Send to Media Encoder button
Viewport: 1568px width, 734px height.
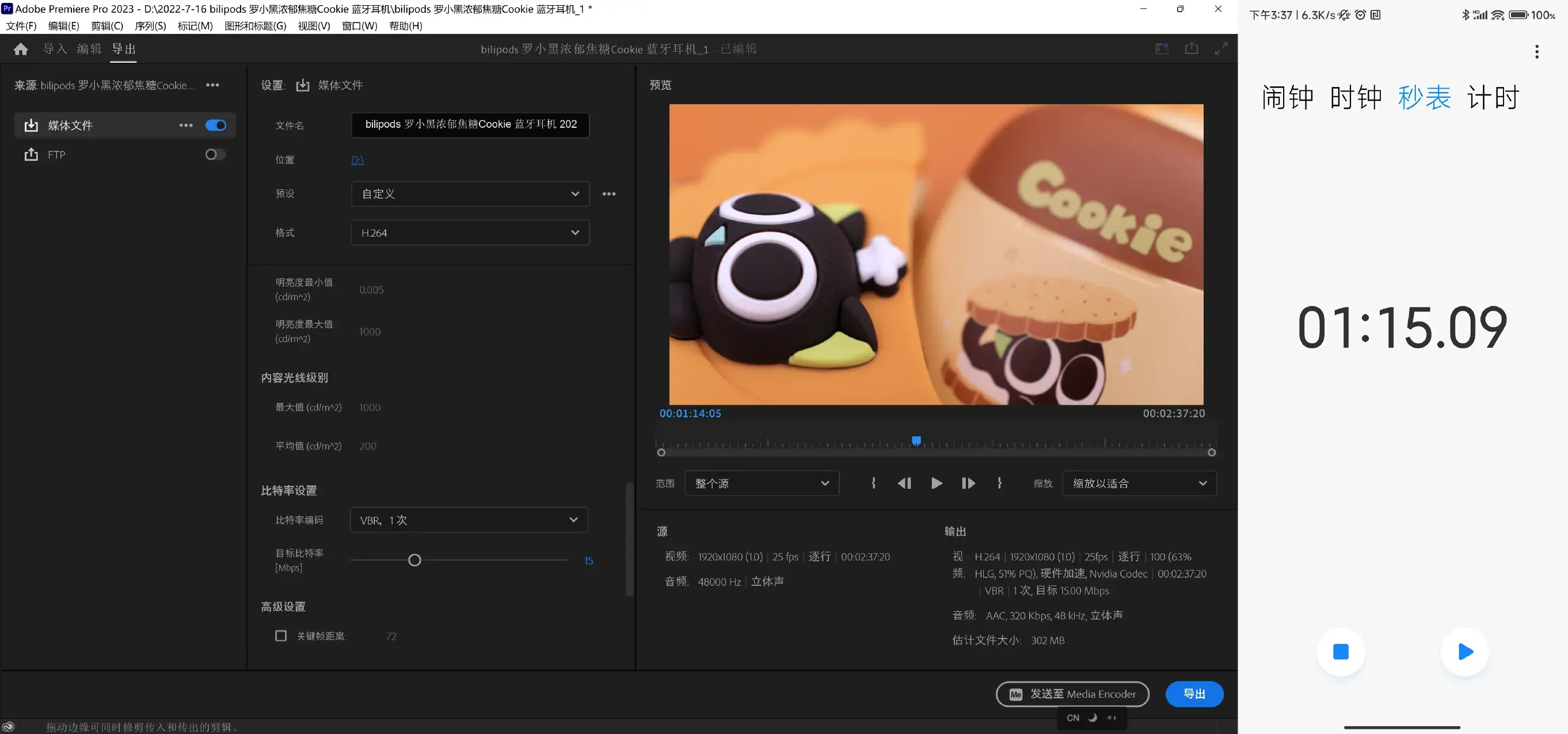pos(1072,694)
